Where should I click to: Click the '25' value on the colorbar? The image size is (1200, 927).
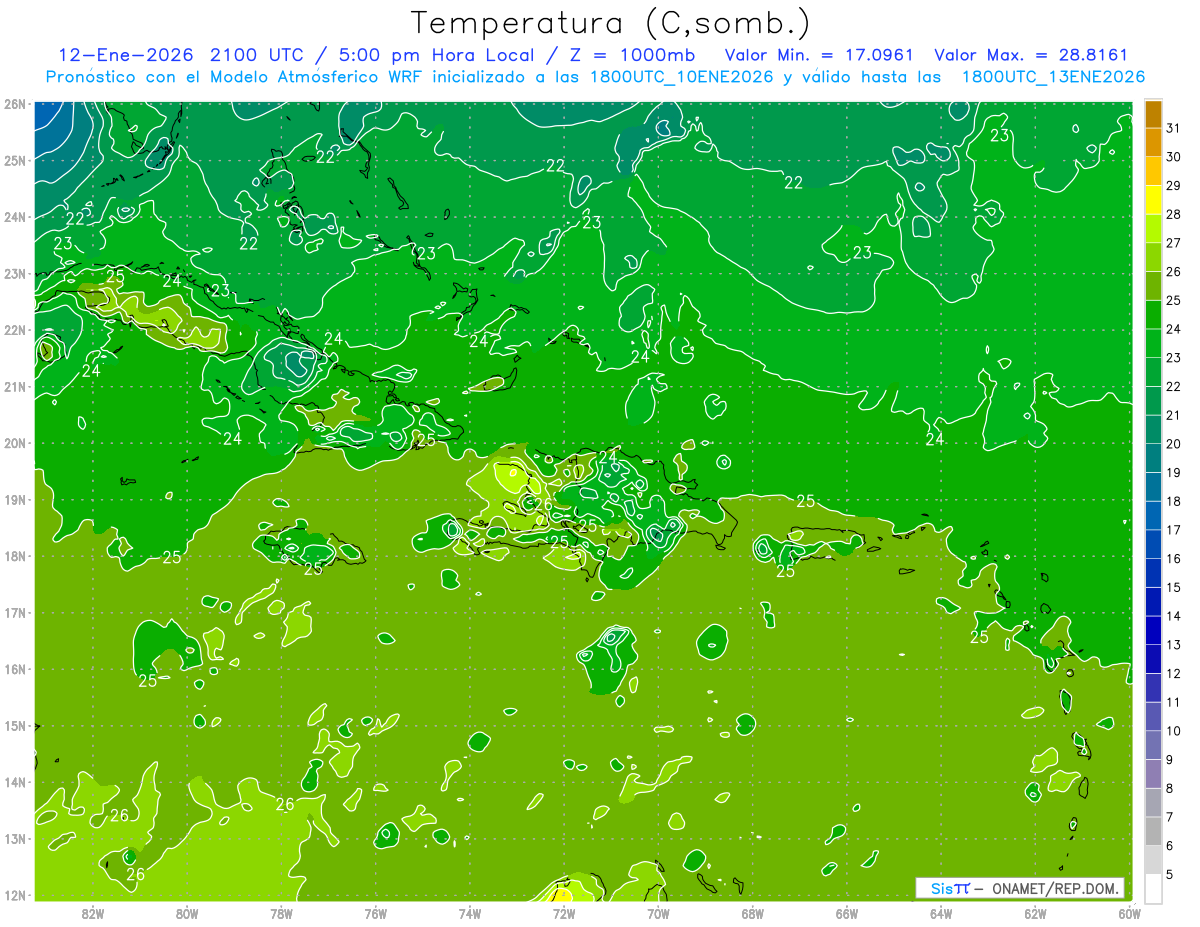(x=1174, y=300)
